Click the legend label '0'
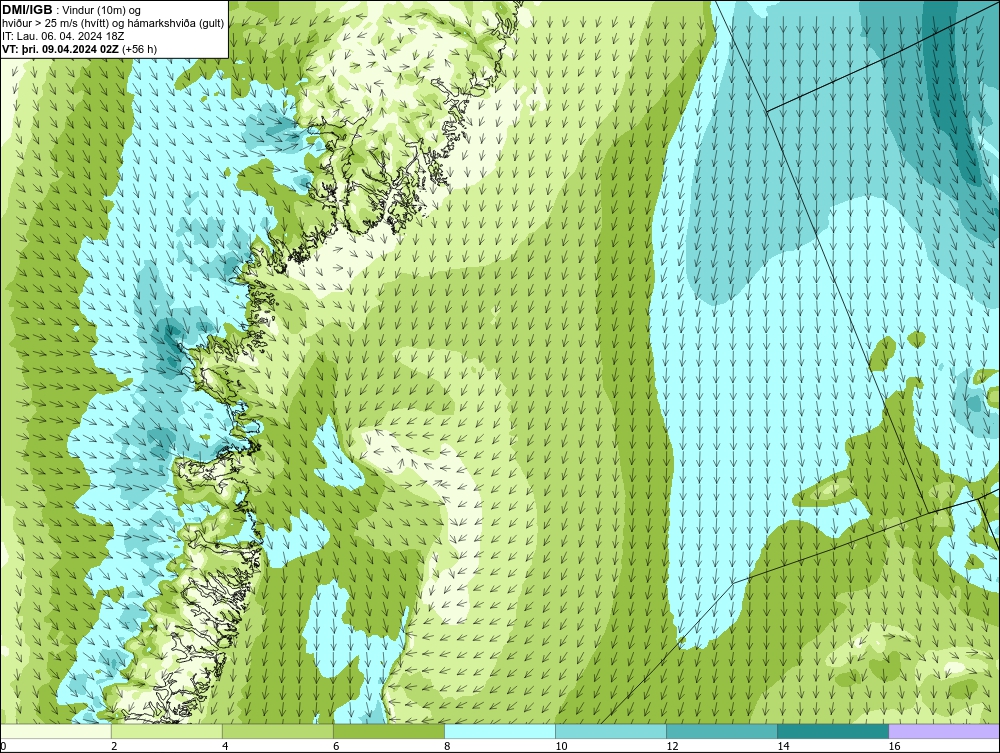This screenshot has width=1000, height=753. (3, 746)
